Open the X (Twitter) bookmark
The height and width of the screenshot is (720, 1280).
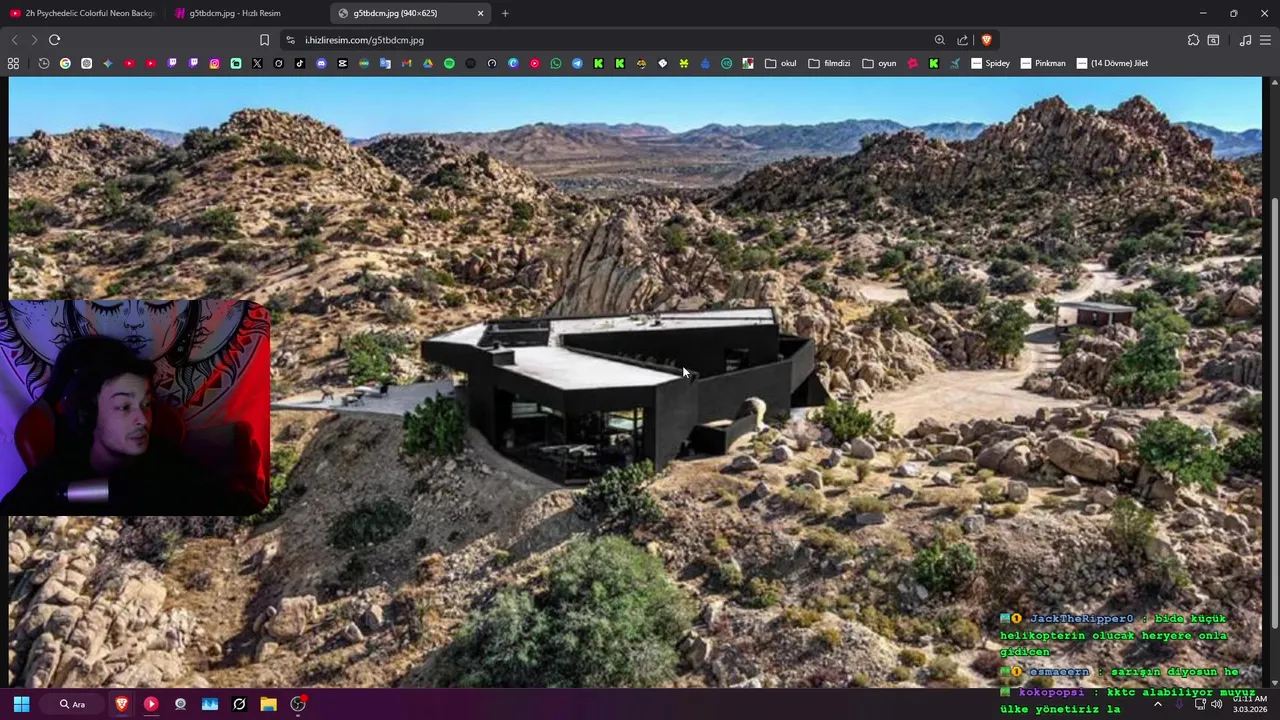(257, 63)
